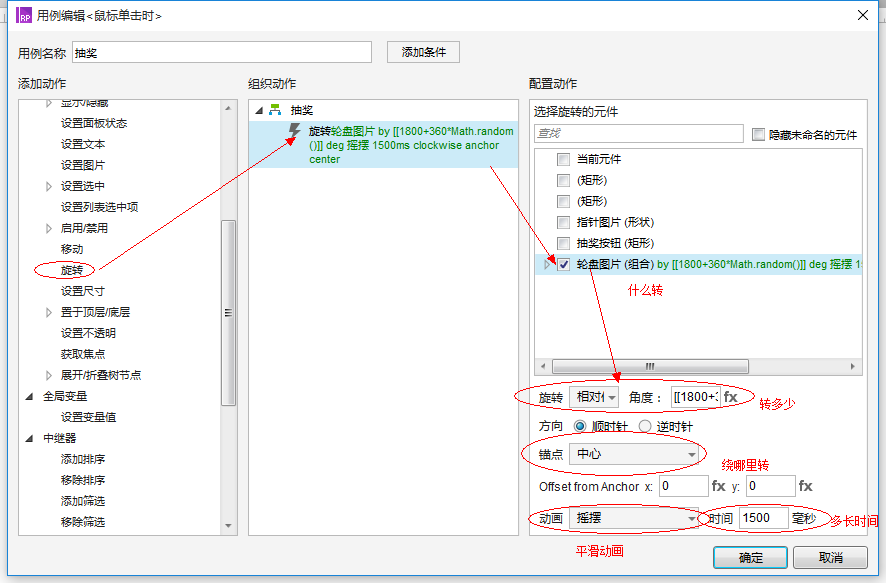Select the 设置列表选中项 action

99,207
